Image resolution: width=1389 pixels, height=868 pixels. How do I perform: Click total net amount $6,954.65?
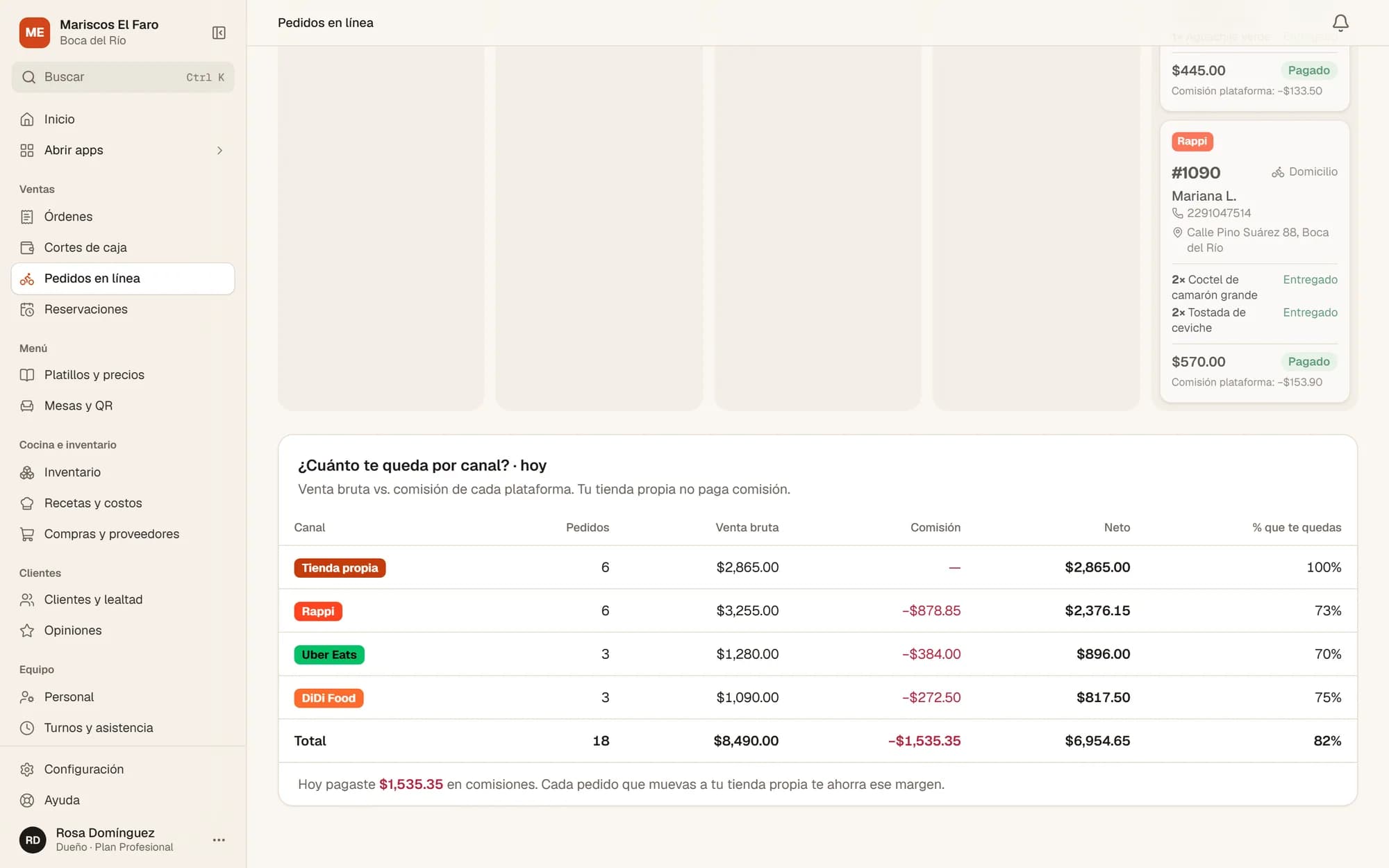click(x=1097, y=741)
